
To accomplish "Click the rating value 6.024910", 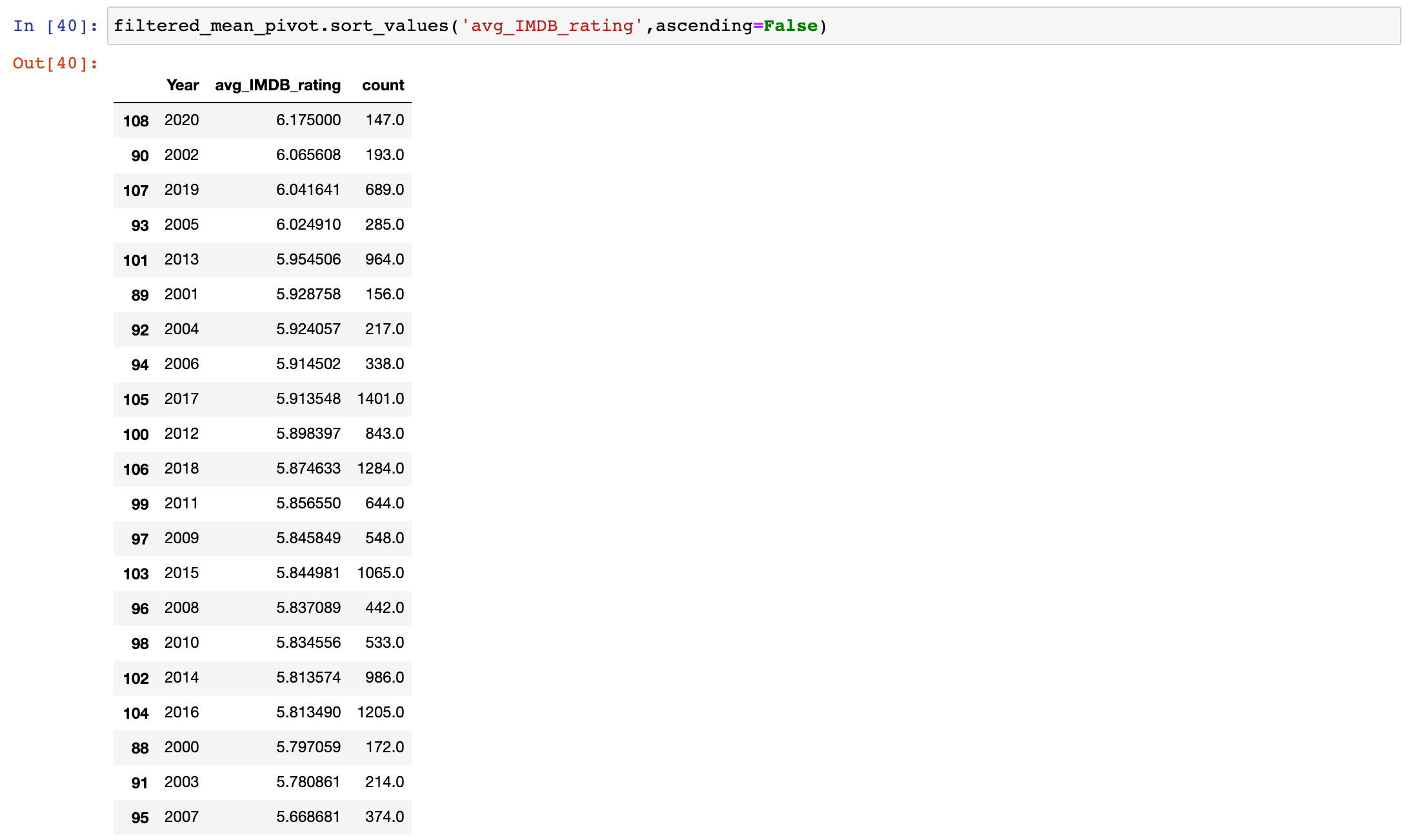I will (308, 225).
